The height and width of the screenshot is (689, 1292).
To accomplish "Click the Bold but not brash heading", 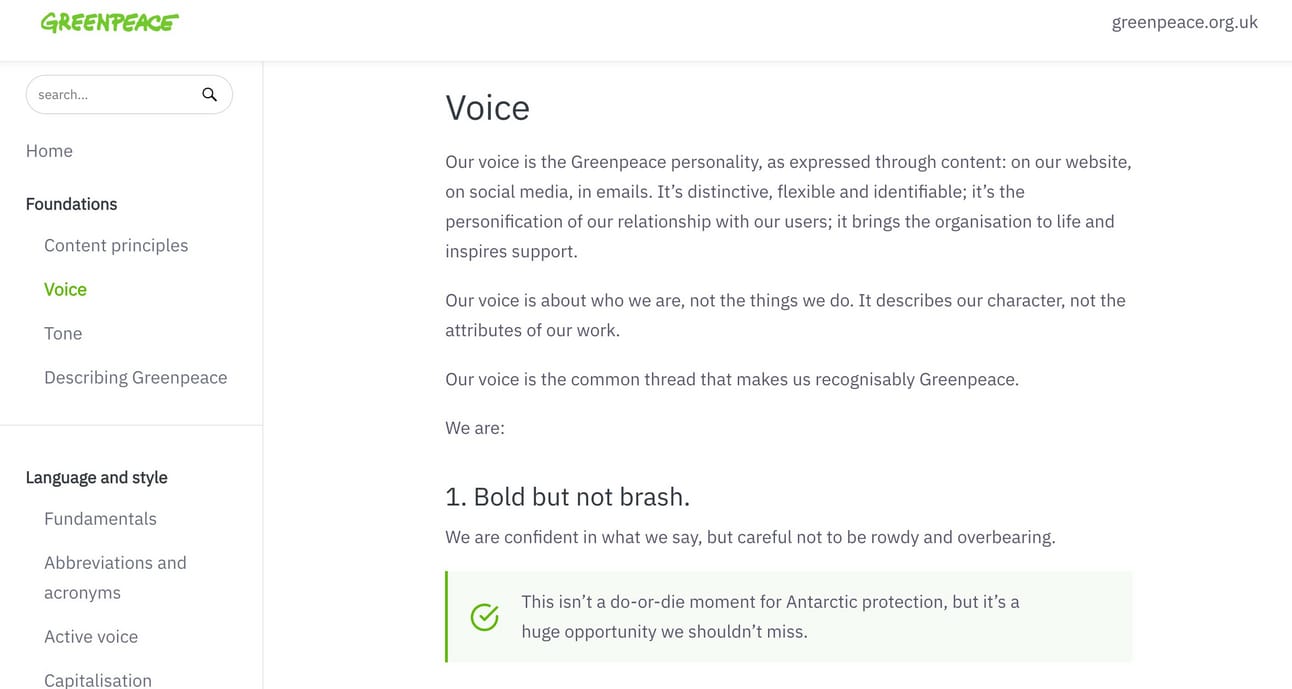I will tap(567, 496).
